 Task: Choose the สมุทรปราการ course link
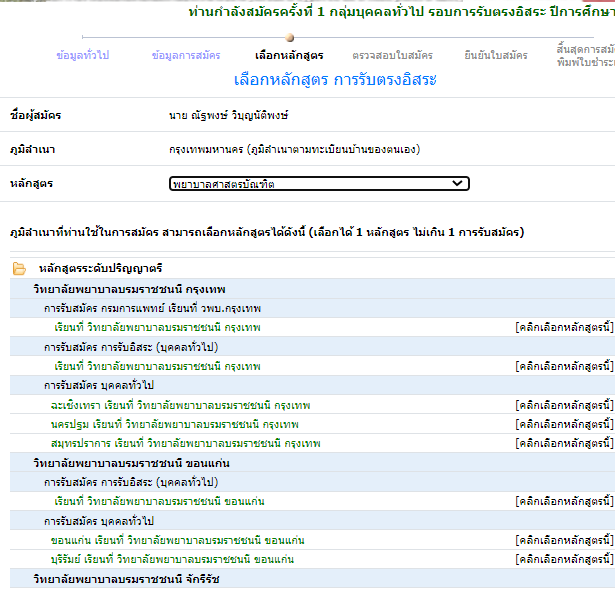[564, 444]
